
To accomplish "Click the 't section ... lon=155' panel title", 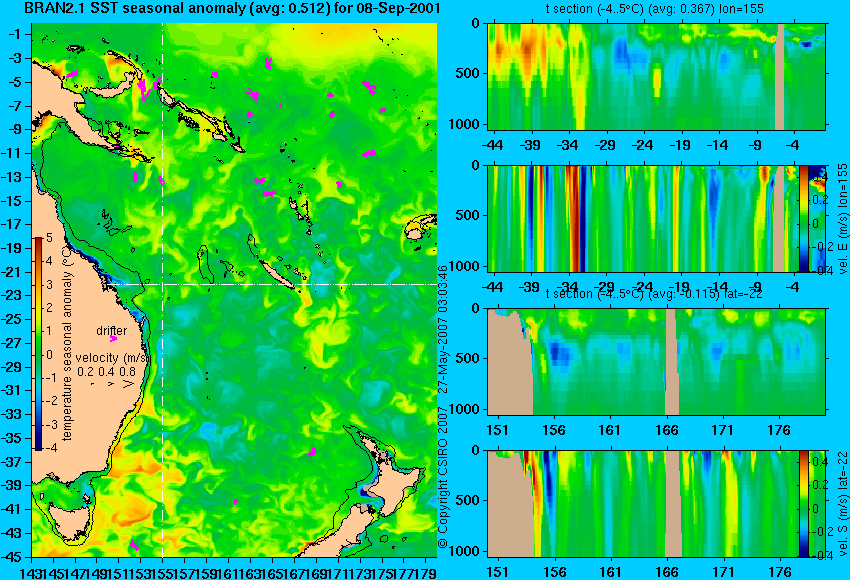I will pos(655,9).
